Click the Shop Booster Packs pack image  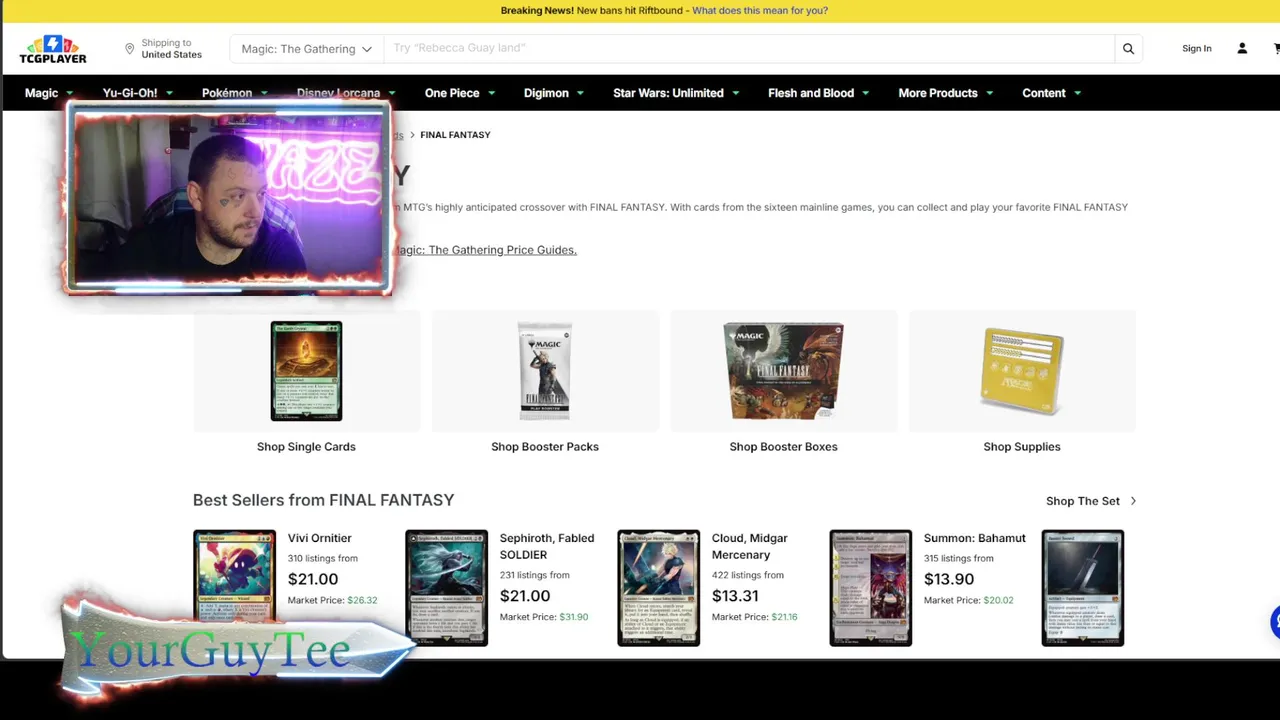tap(545, 371)
